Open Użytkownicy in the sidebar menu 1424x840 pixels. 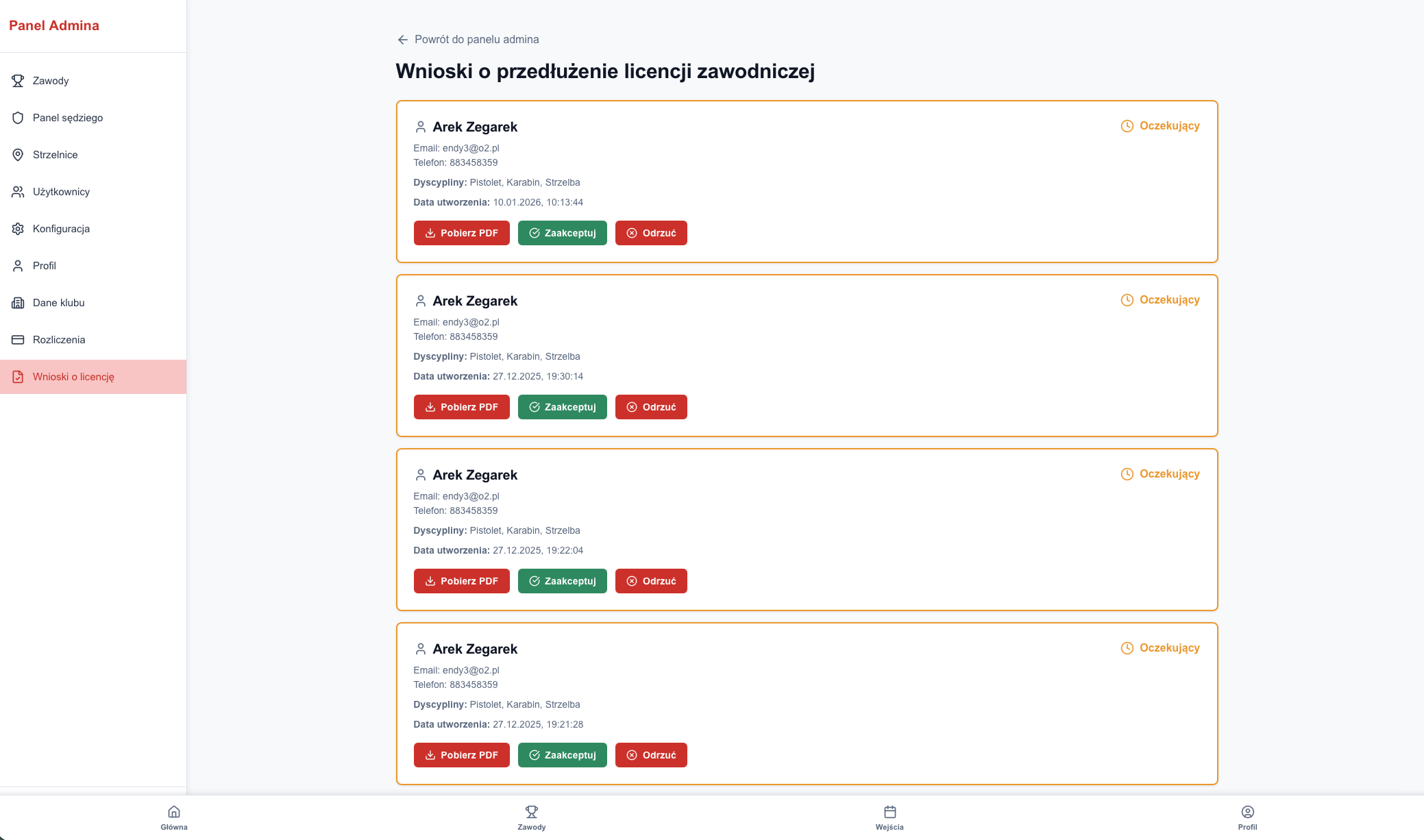[x=61, y=192]
